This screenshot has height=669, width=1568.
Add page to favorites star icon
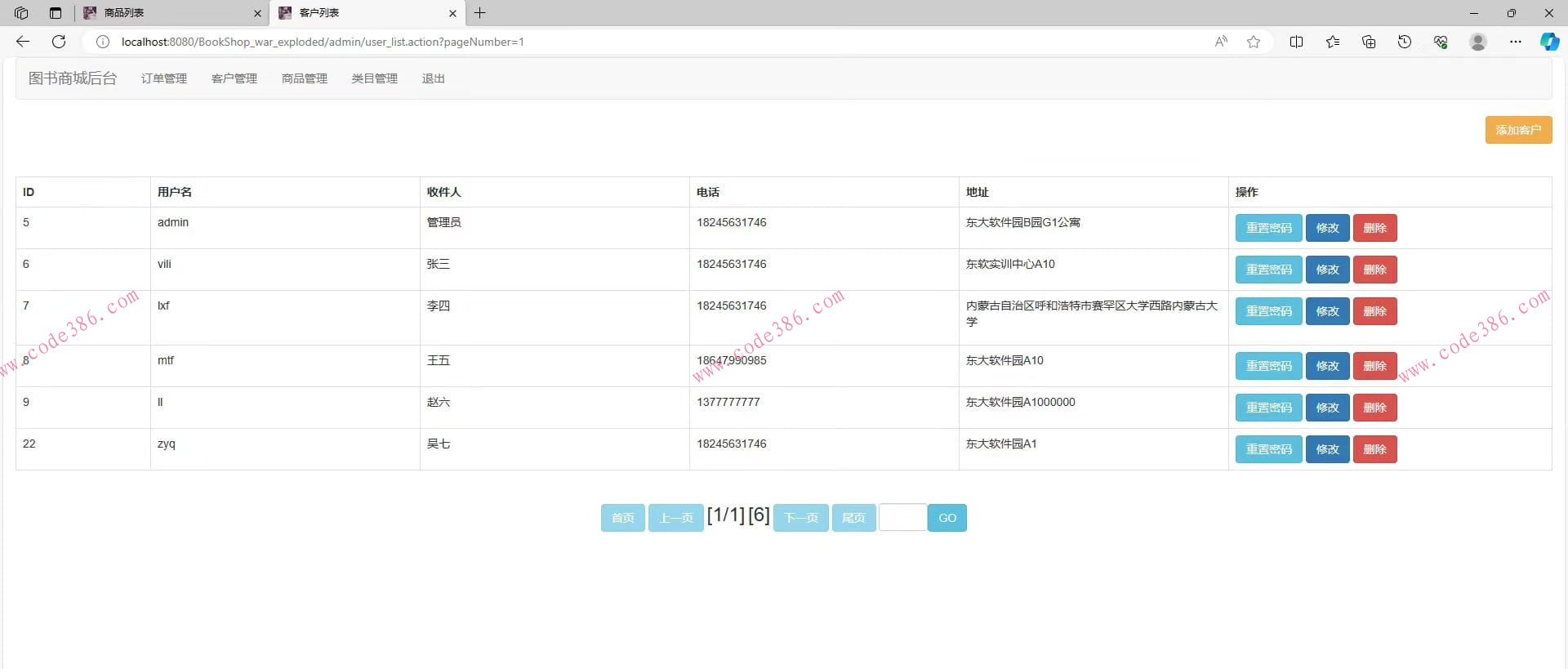pyautogui.click(x=1254, y=42)
